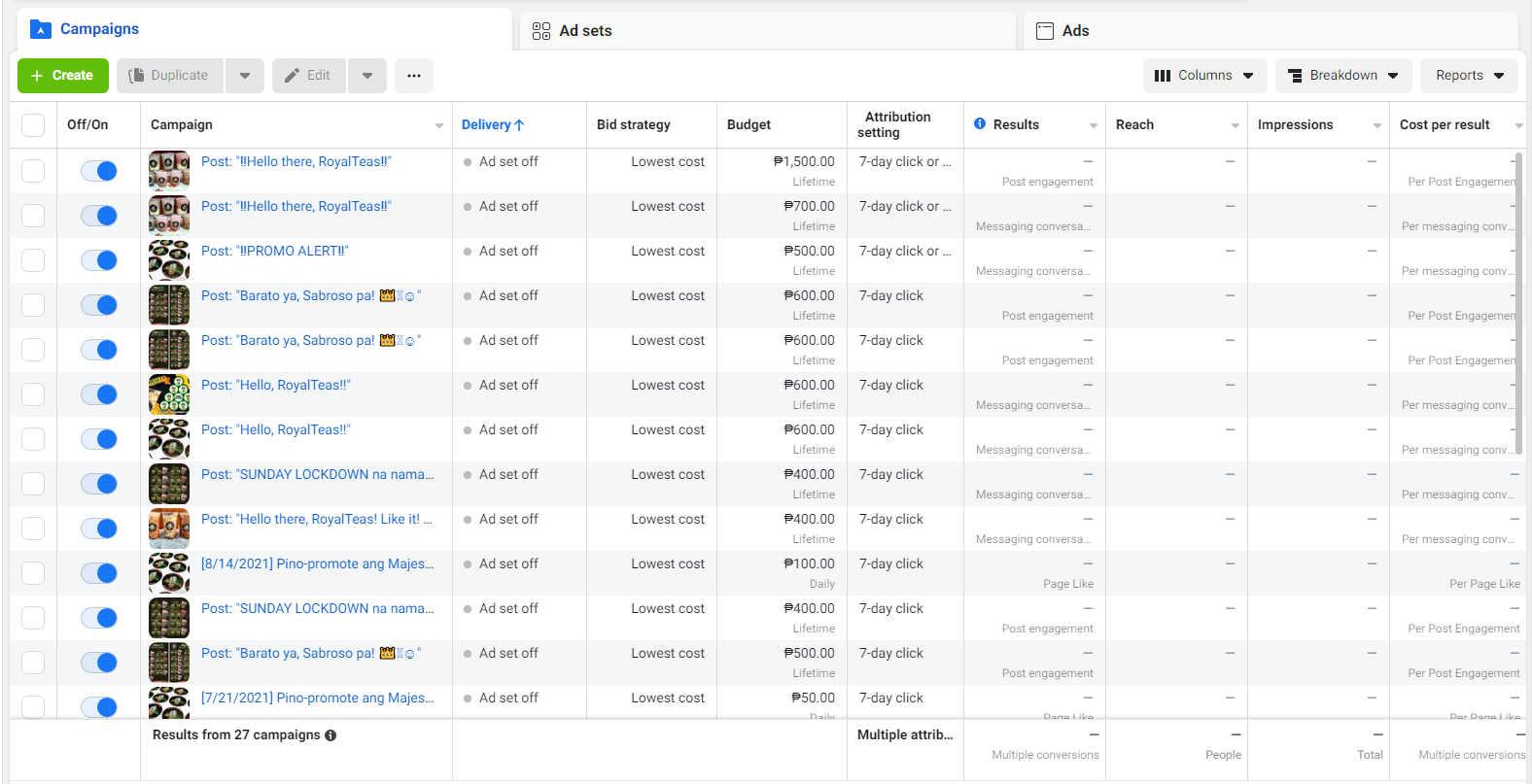Image resolution: width=1532 pixels, height=784 pixels.
Task: Click the Campaigns folder icon
Action: point(41,29)
